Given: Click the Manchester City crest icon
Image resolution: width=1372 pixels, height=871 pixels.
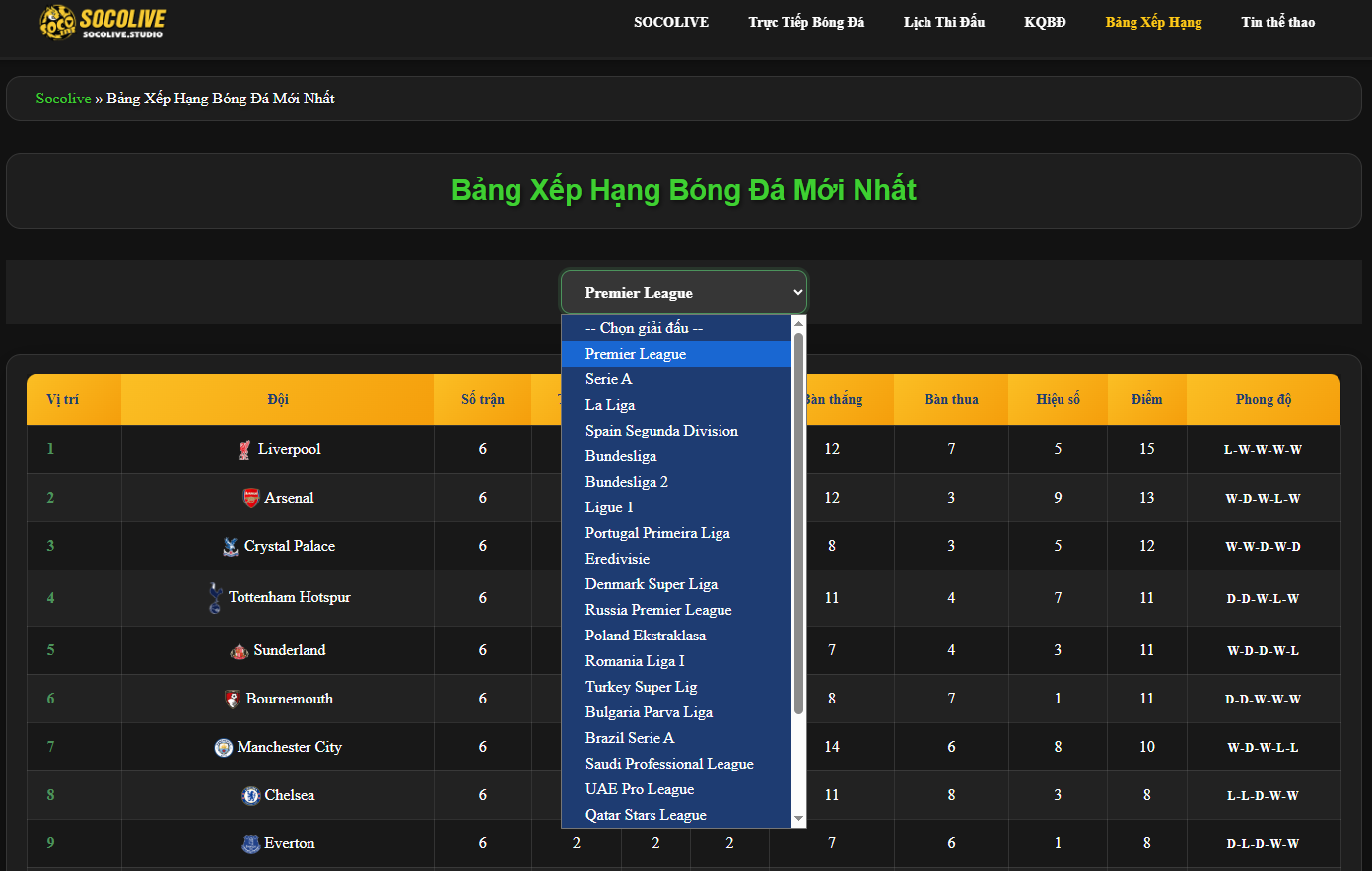Looking at the screenshot, I should [x=224, y=748].
